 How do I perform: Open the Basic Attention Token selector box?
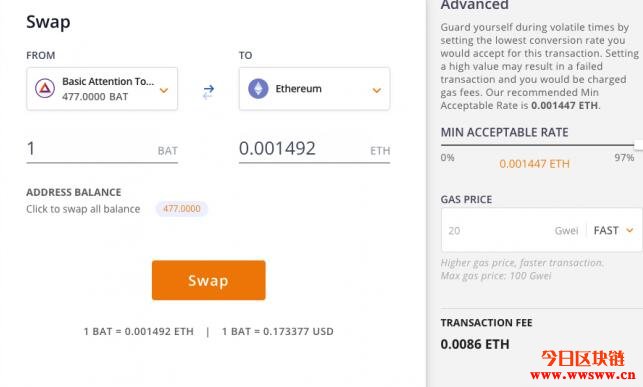coord(102,89)
